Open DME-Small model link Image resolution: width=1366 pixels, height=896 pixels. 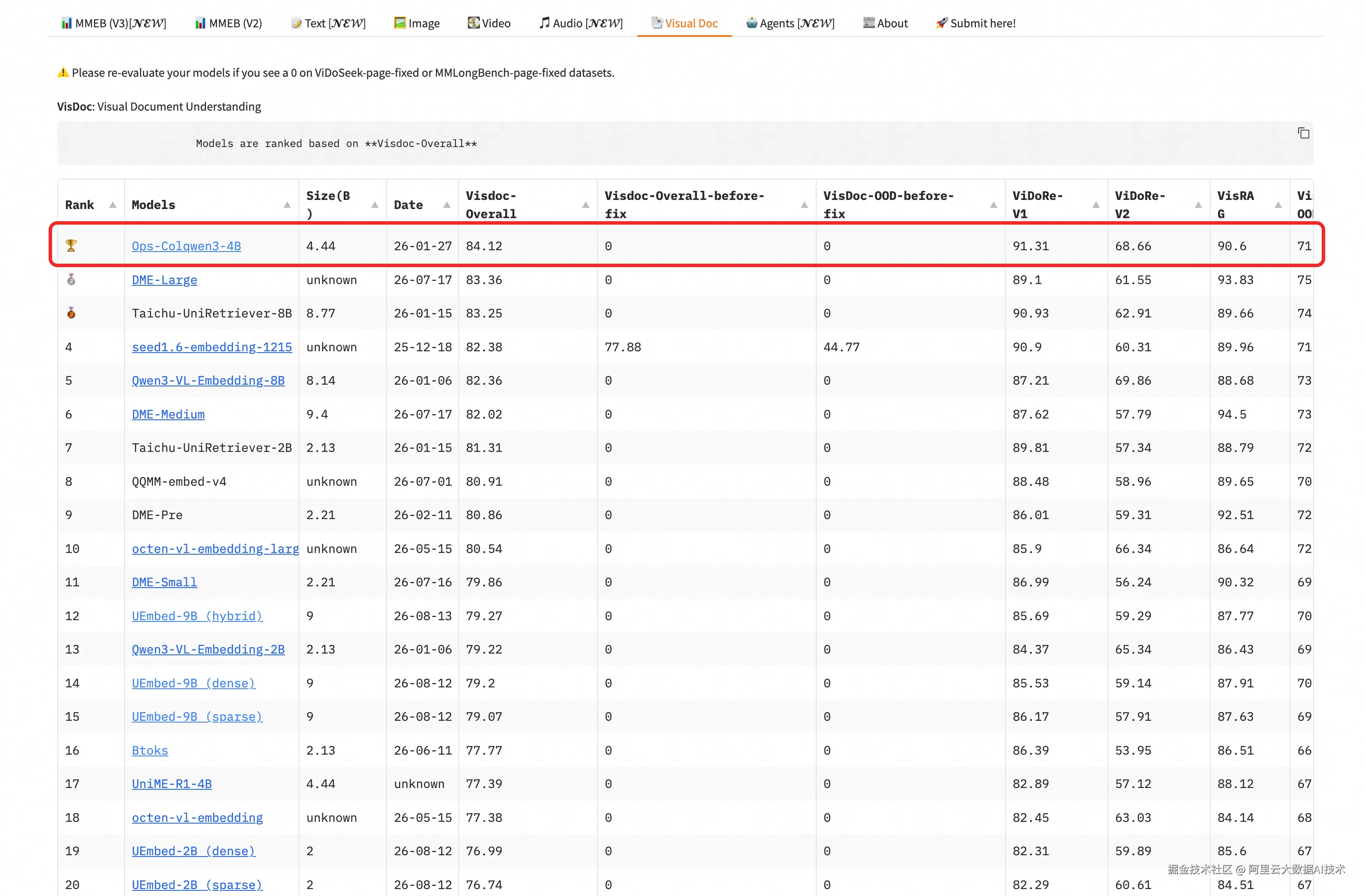(165, 582)
